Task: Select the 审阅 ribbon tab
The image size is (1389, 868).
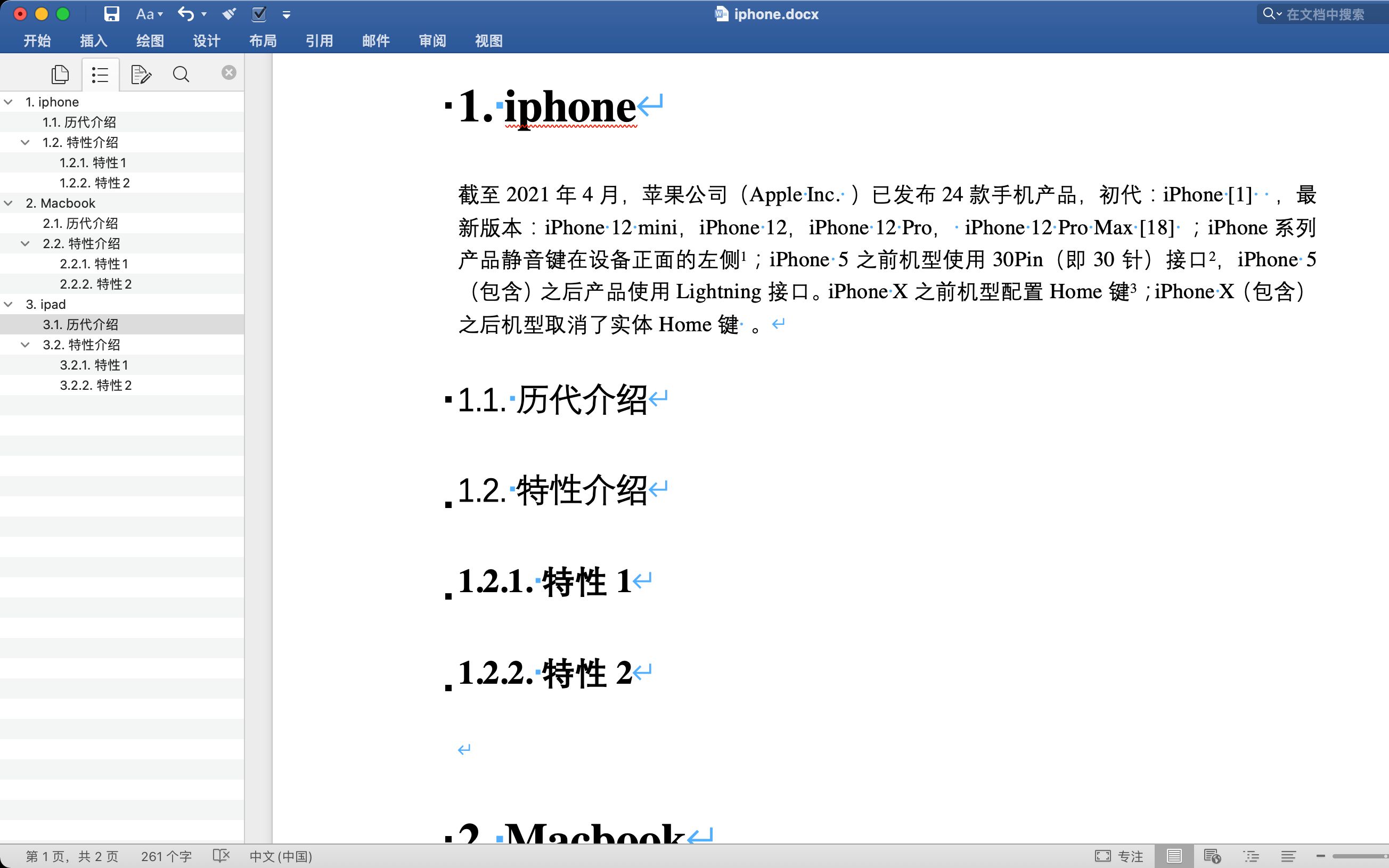Action: tap(432, 41)
